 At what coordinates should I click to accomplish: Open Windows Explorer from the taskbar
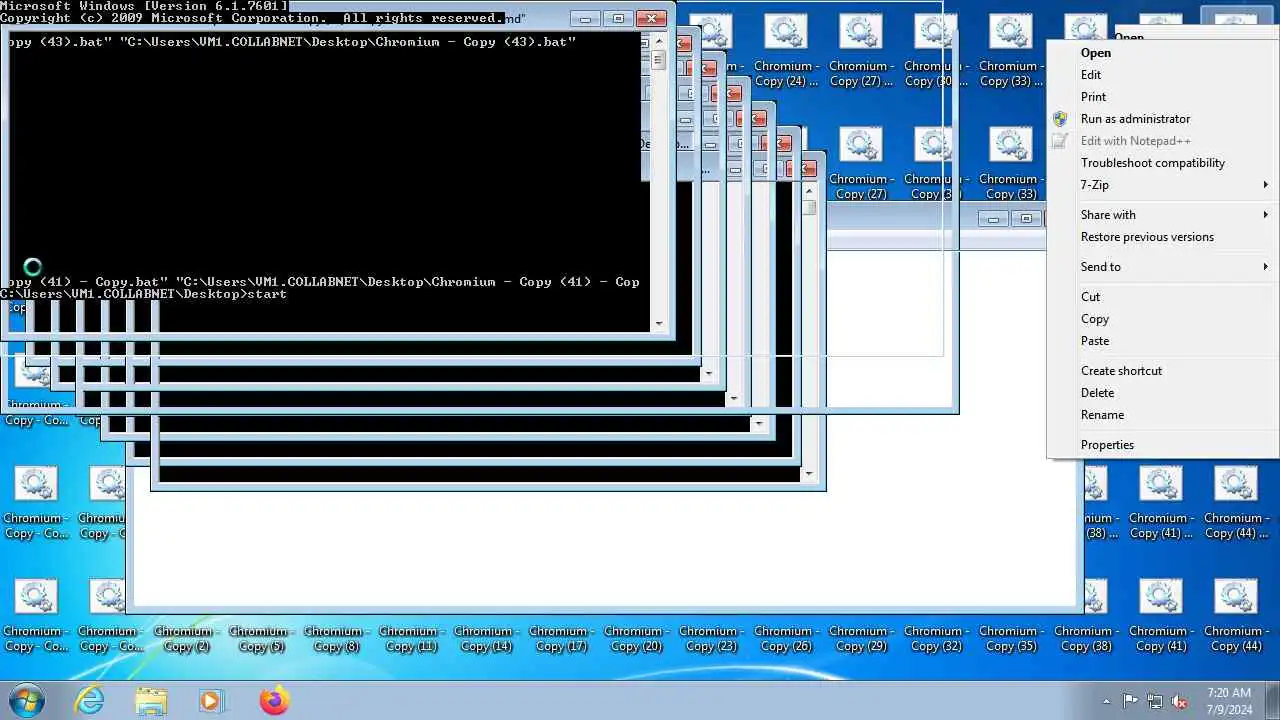tap(151, 700)
